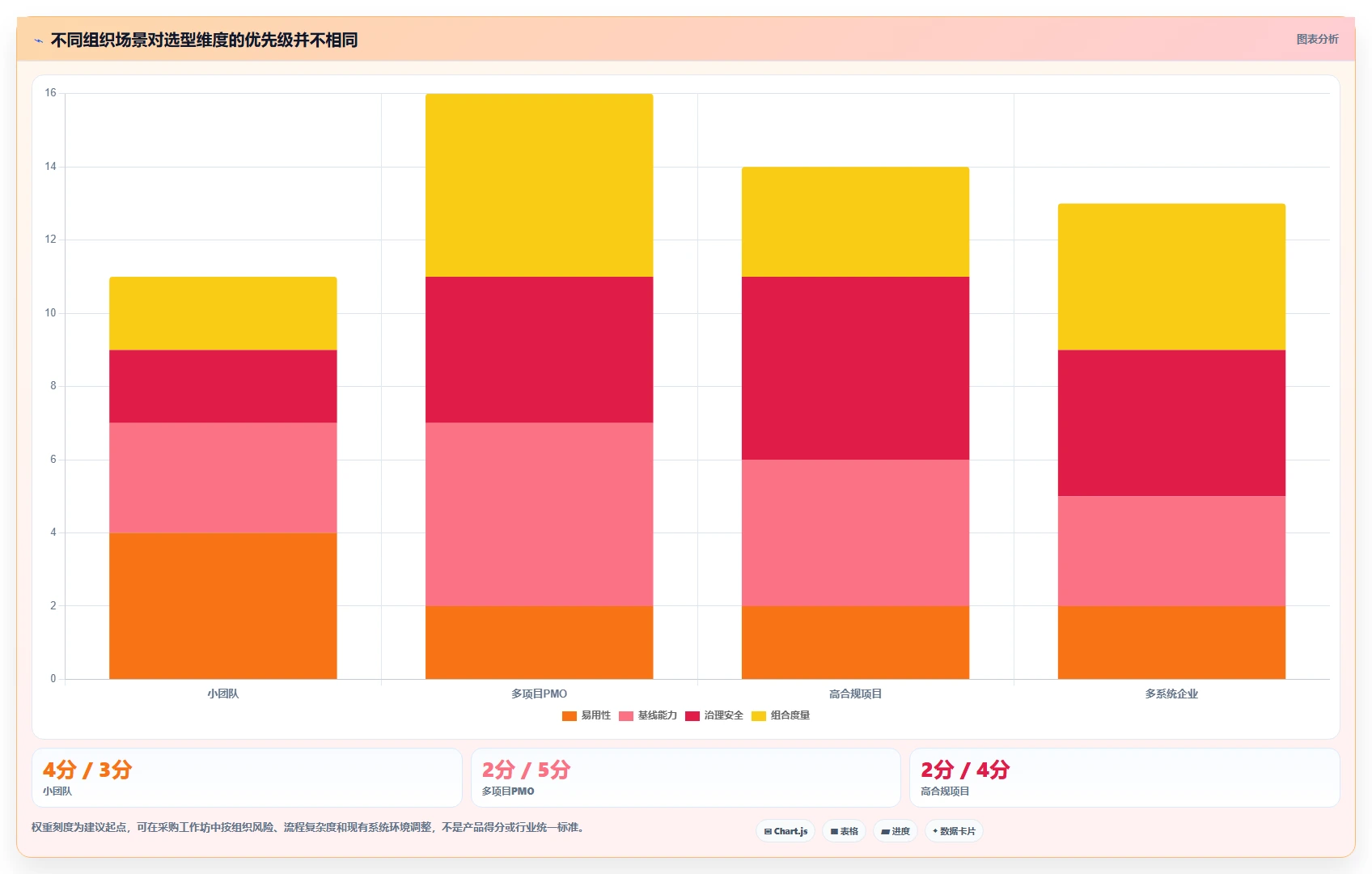Click the 进度 tag
The width and height of the screenshot is (1372, 874).
click(x=895, y=831)
